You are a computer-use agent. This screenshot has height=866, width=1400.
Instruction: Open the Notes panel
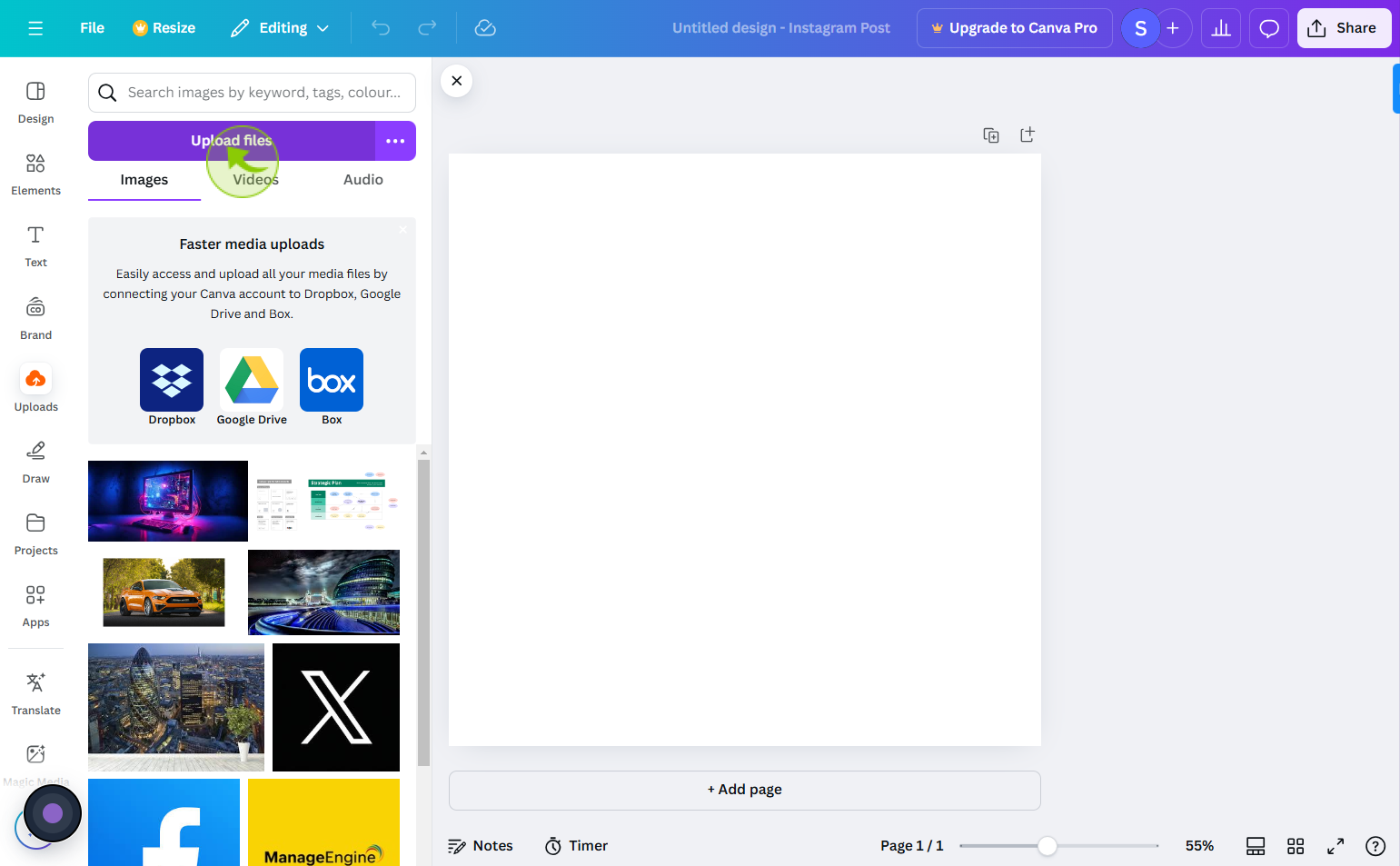point(481,846)
